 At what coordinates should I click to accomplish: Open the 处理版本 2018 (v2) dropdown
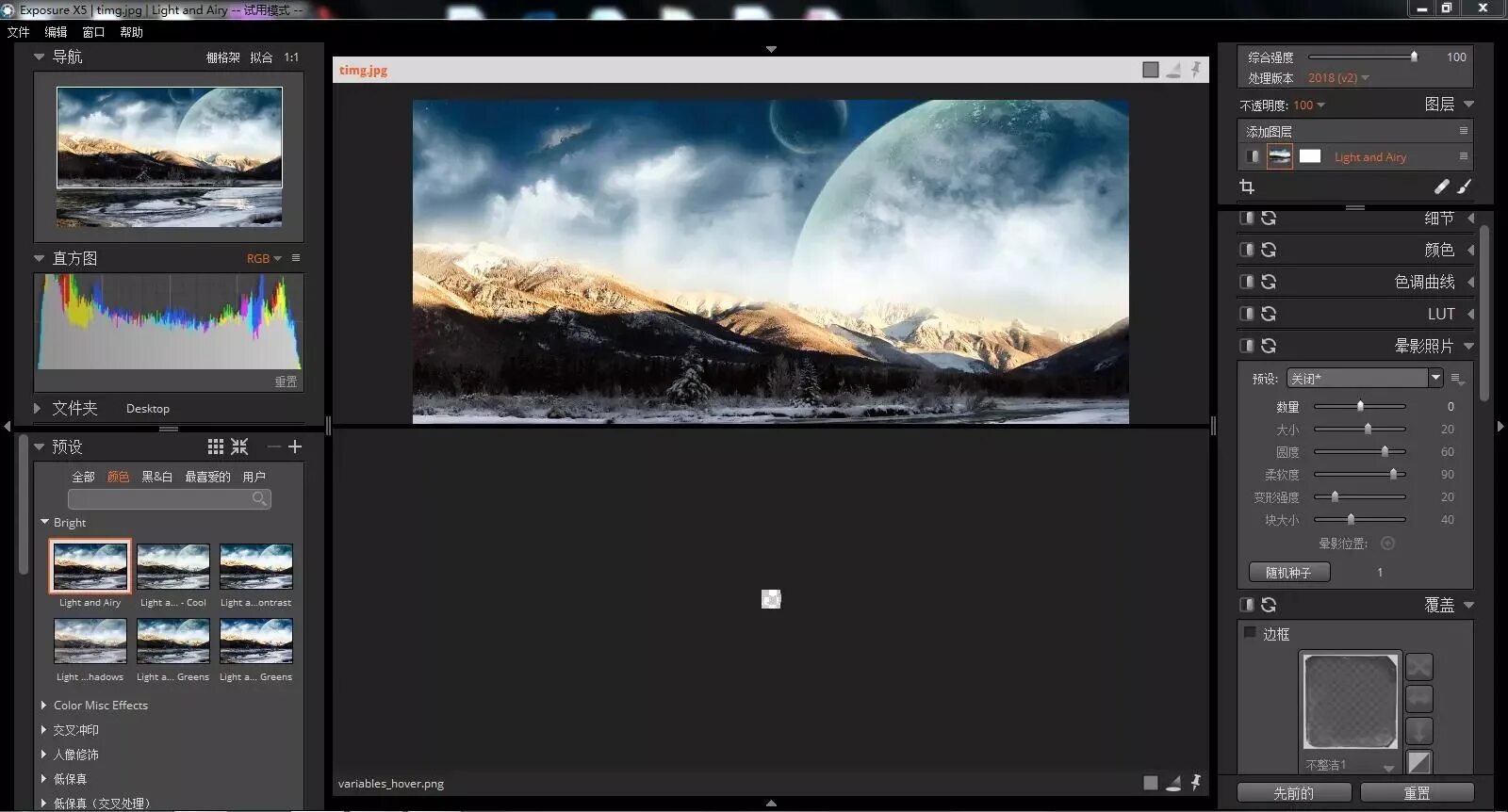point(1338,78)
